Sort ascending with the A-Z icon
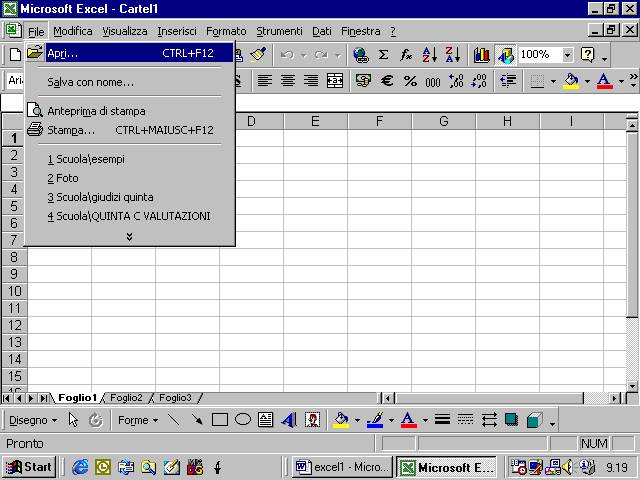This screenshot has height=480, width=640. coord(429,55)
